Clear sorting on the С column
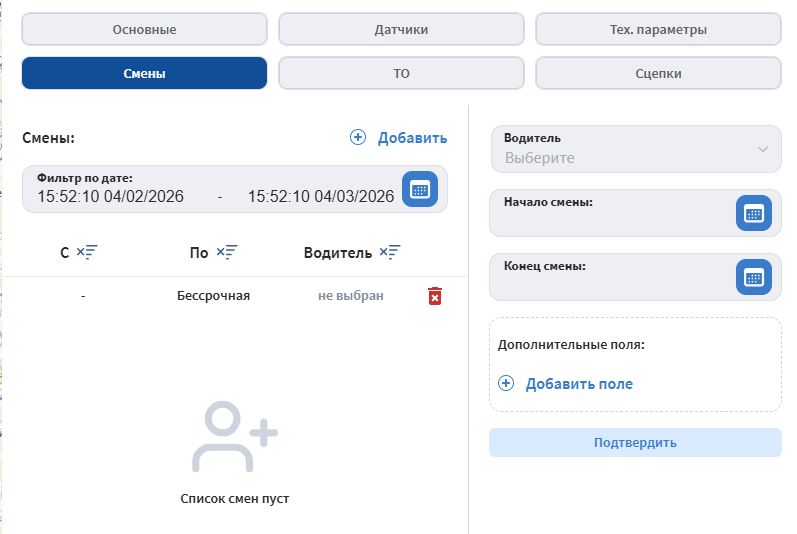This screenshot has height=534, width=797. [87, 252]
